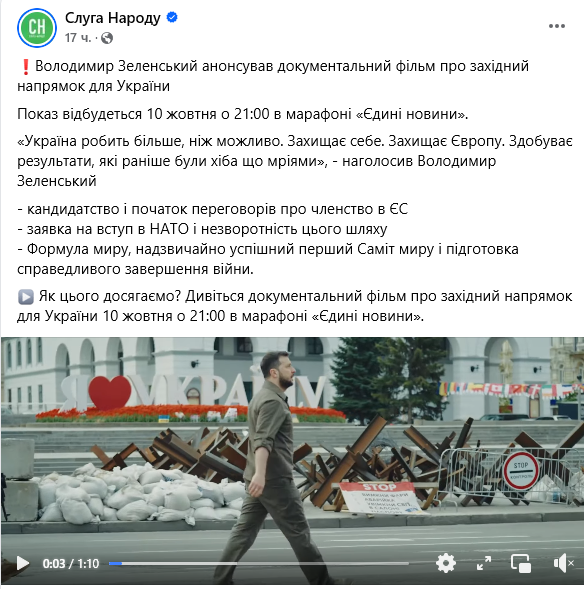The width and height of the screenshot is (584, 589).
Task: Click the blue verified badge
Action: 172,17
